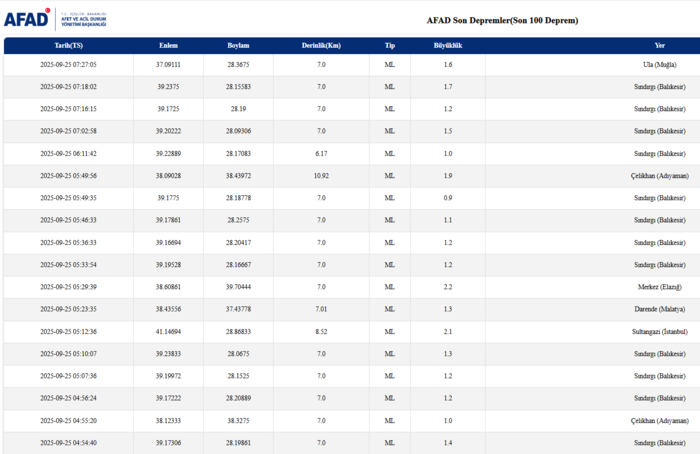Click the depth value 10.92
The height and width of the screenshot is (454, 700).
321,176
